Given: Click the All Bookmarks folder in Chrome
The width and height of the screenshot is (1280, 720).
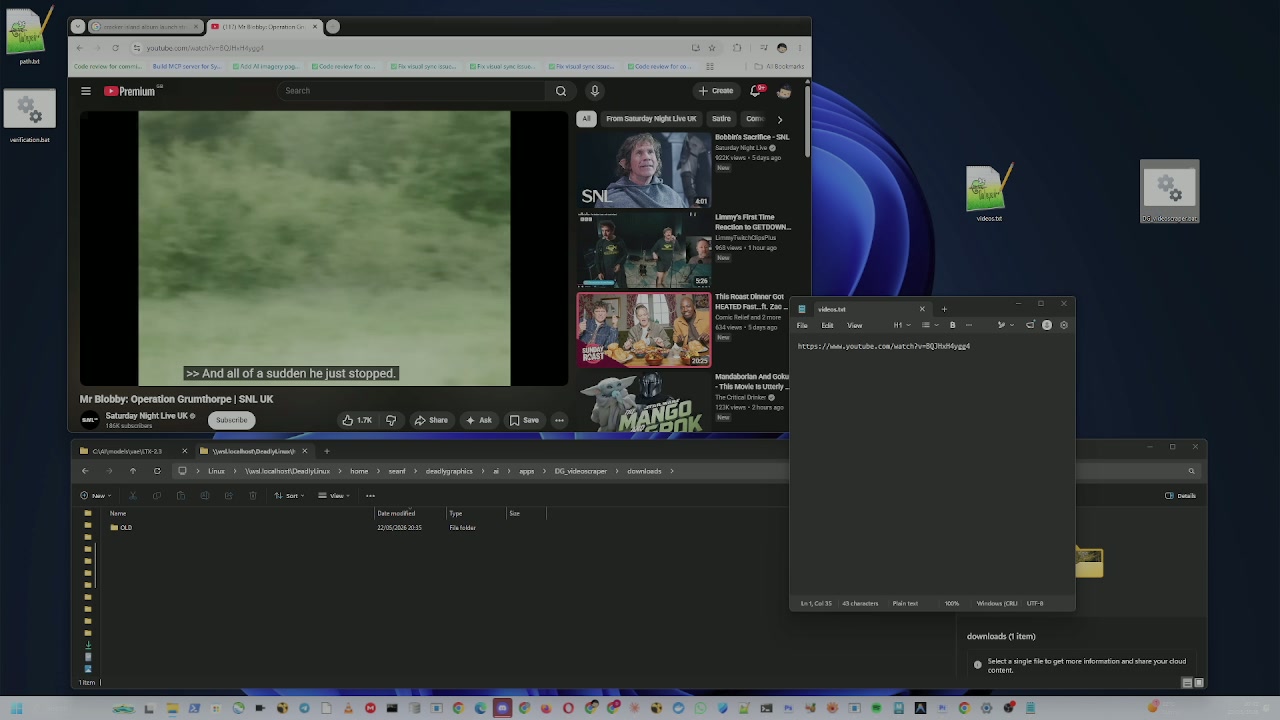Looking at the screenshot, I should 779,67.
